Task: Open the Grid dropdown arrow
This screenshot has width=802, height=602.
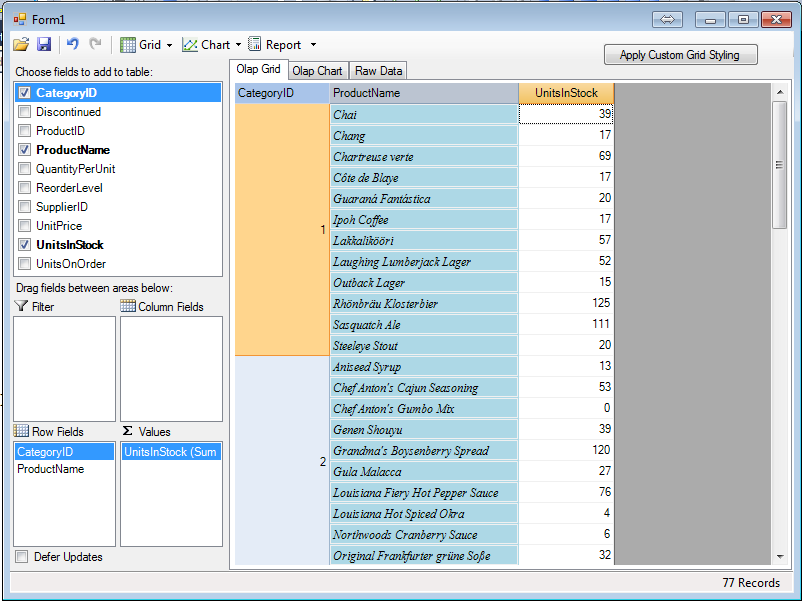Action: (169, 45)
